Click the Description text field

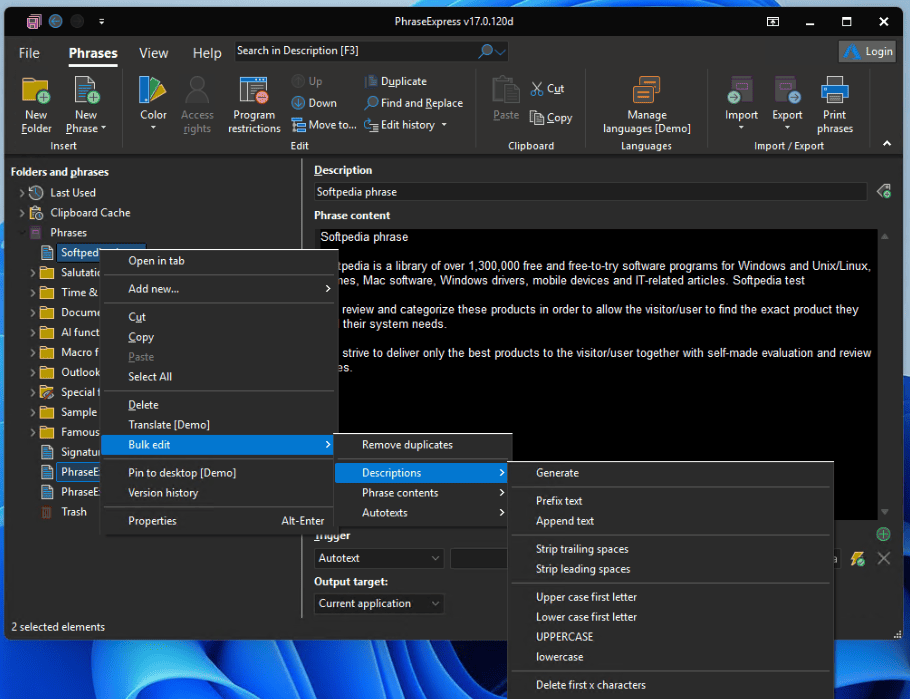pyautogui.click(x=590, y=192)
